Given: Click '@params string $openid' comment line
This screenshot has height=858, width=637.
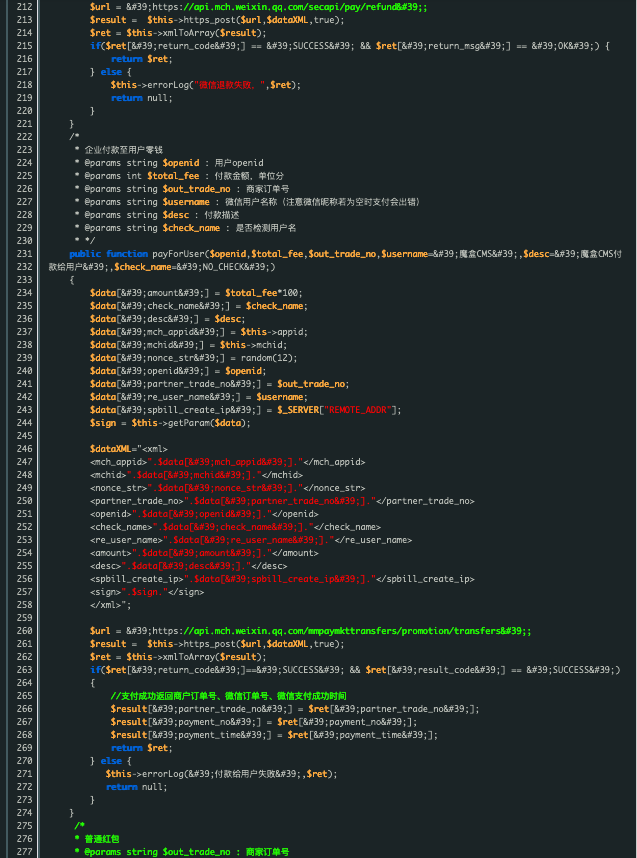Looking at the screenshot, I should [x=173, y=163].
